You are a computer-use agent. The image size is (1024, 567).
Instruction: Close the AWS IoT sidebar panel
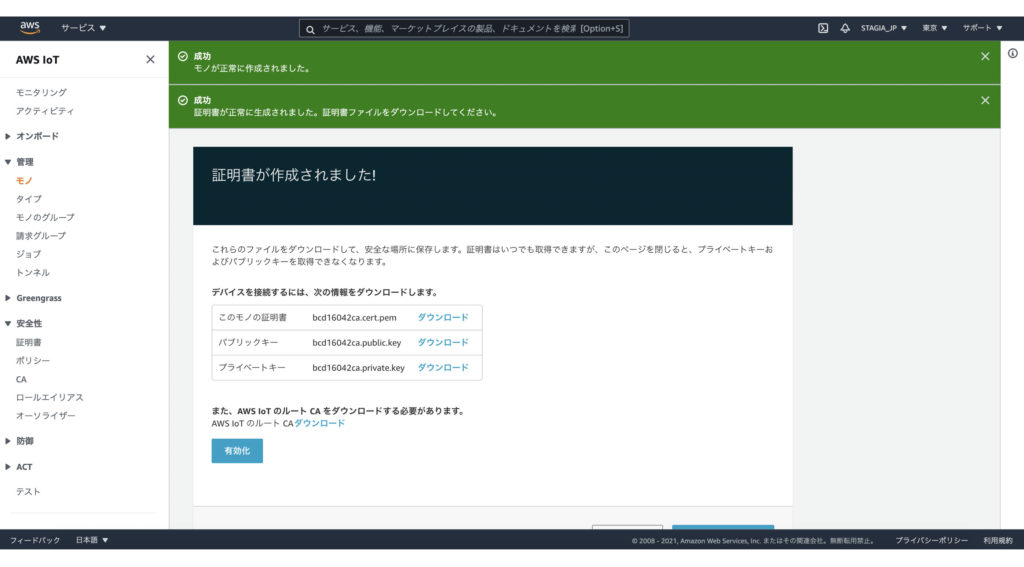(150, 59)
